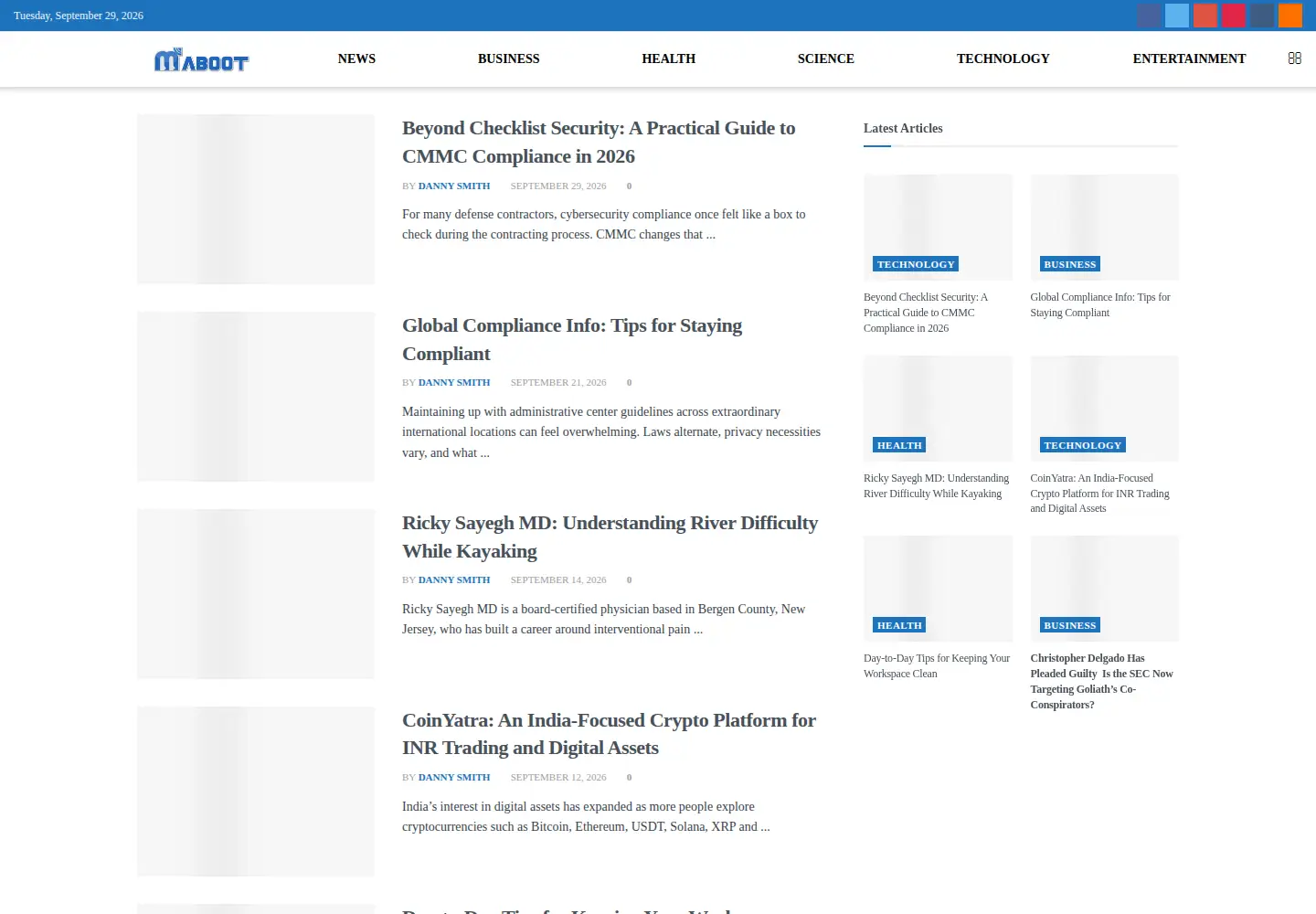The image size is (1316, 914).
Task: Open main headline CoinYatra India-Focused Crypto Platform
Action: 609,734
